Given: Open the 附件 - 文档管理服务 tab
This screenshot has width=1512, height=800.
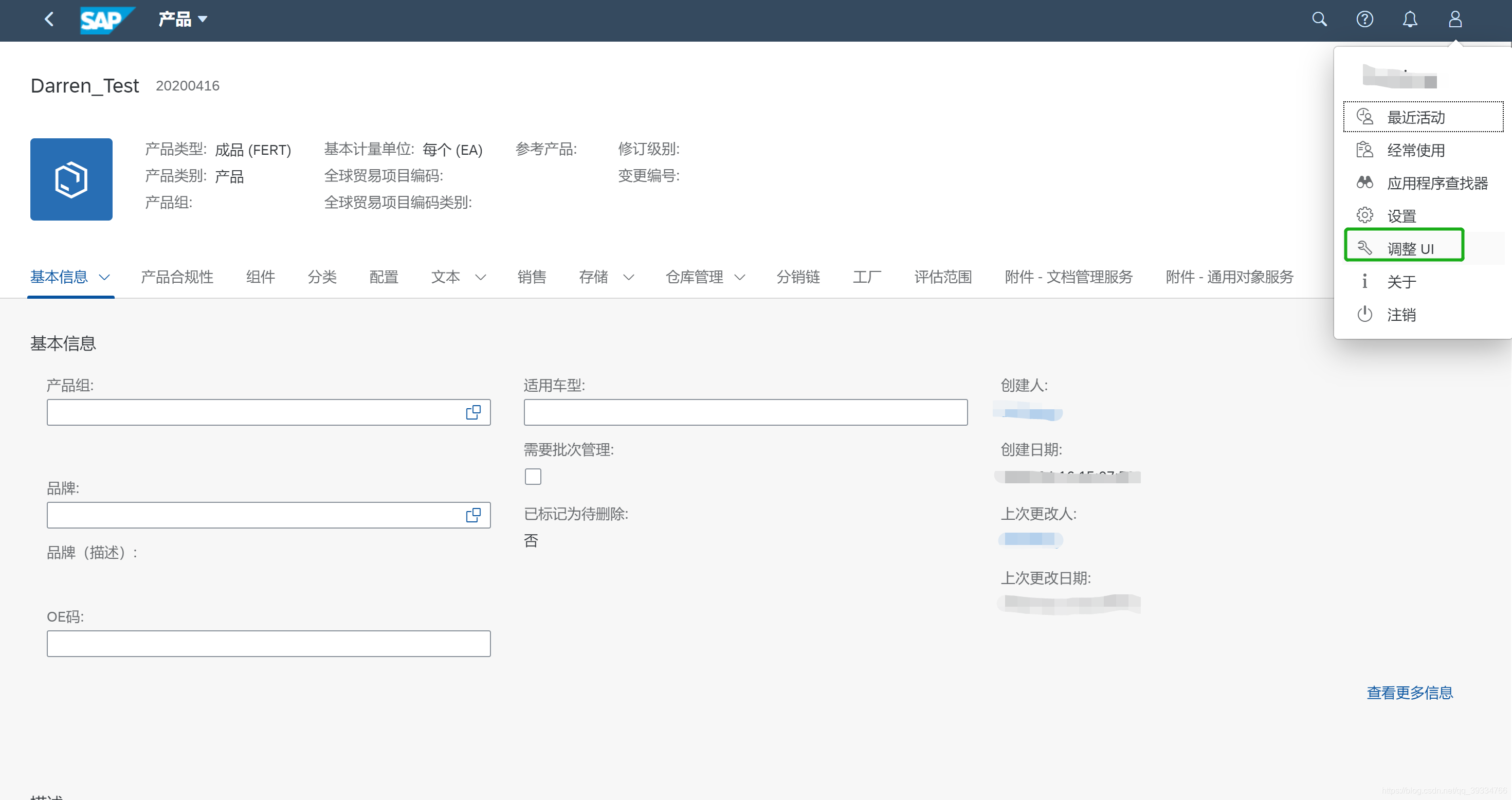Looking at the screenshot, I should click(x=1068, y=277).
